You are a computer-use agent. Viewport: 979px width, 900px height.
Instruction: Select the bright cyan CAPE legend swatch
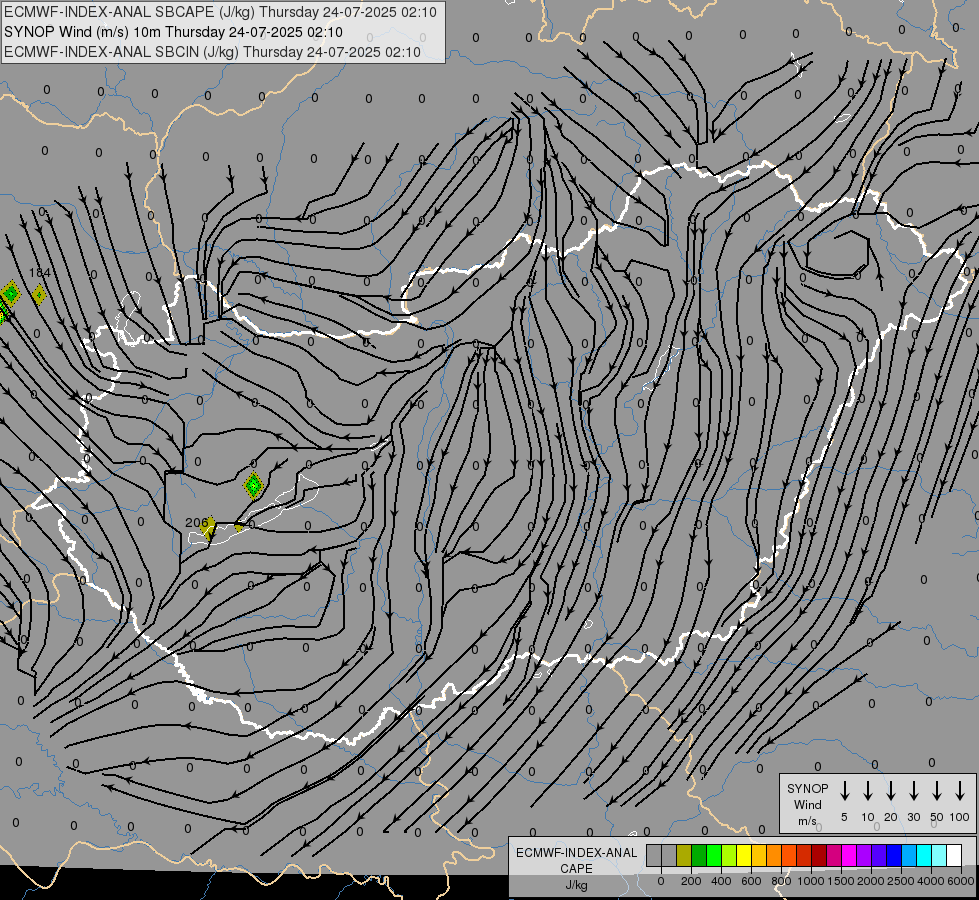pos(924,855)
